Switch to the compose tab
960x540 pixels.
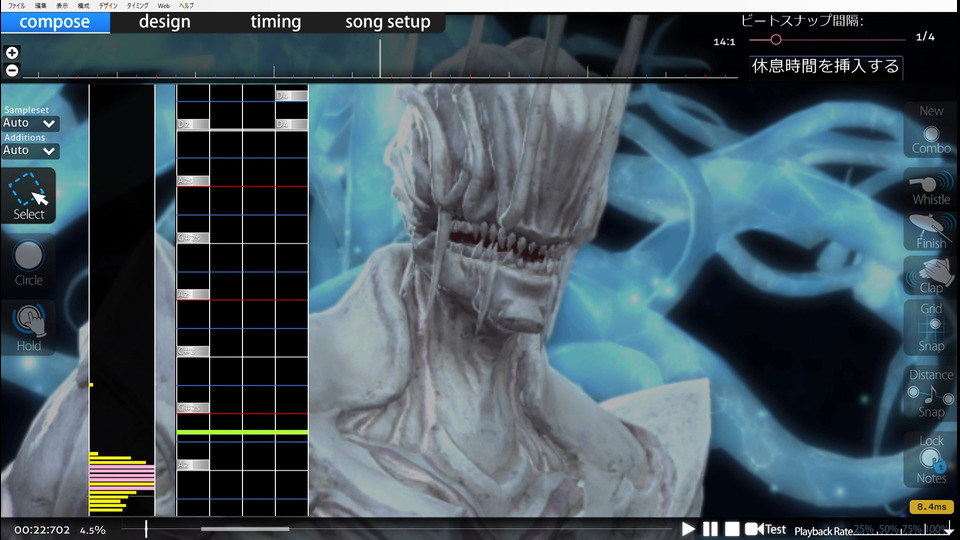coord(55,22)
